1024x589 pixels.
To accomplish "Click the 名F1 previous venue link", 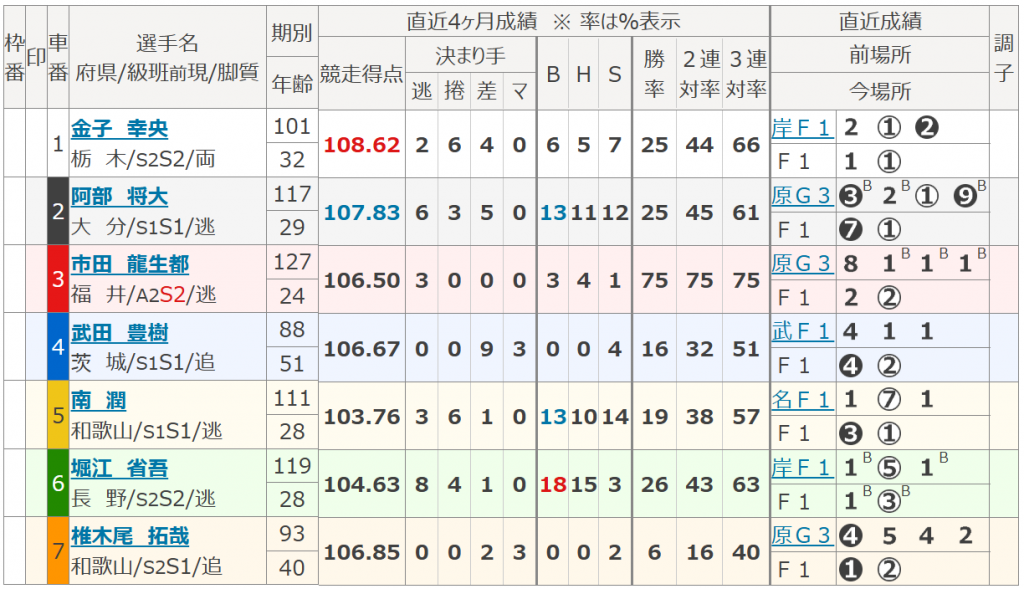I will (801, 400).
